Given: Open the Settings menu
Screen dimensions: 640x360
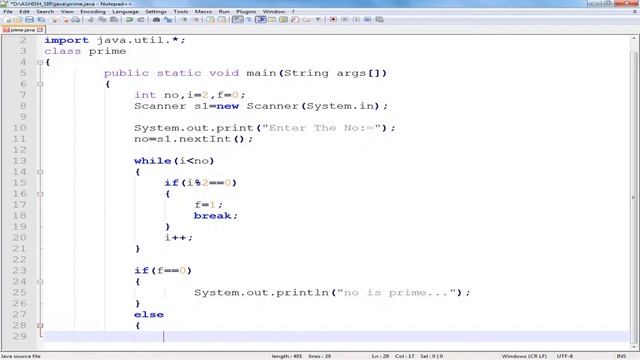Looking at the screenshot, I should 156,11.
